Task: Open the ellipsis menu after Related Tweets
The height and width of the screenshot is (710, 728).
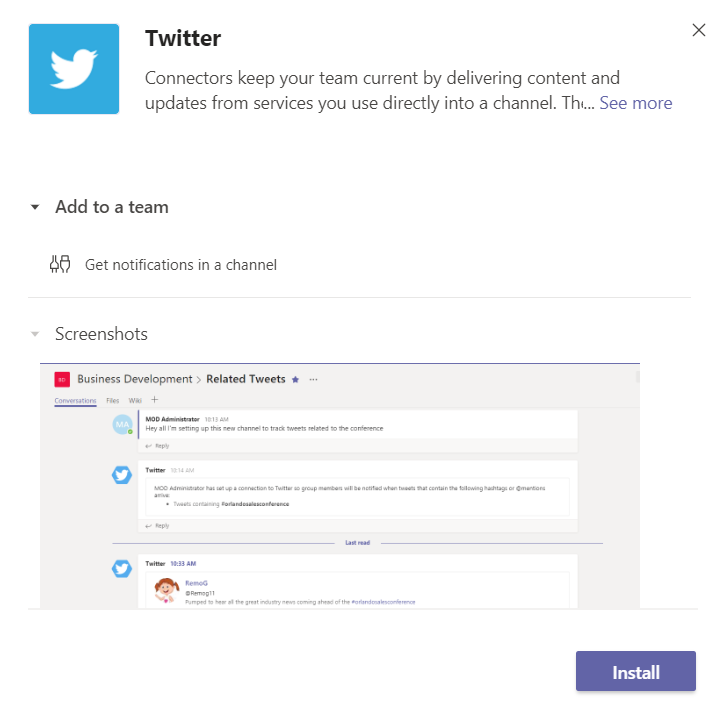Action: 314,379
